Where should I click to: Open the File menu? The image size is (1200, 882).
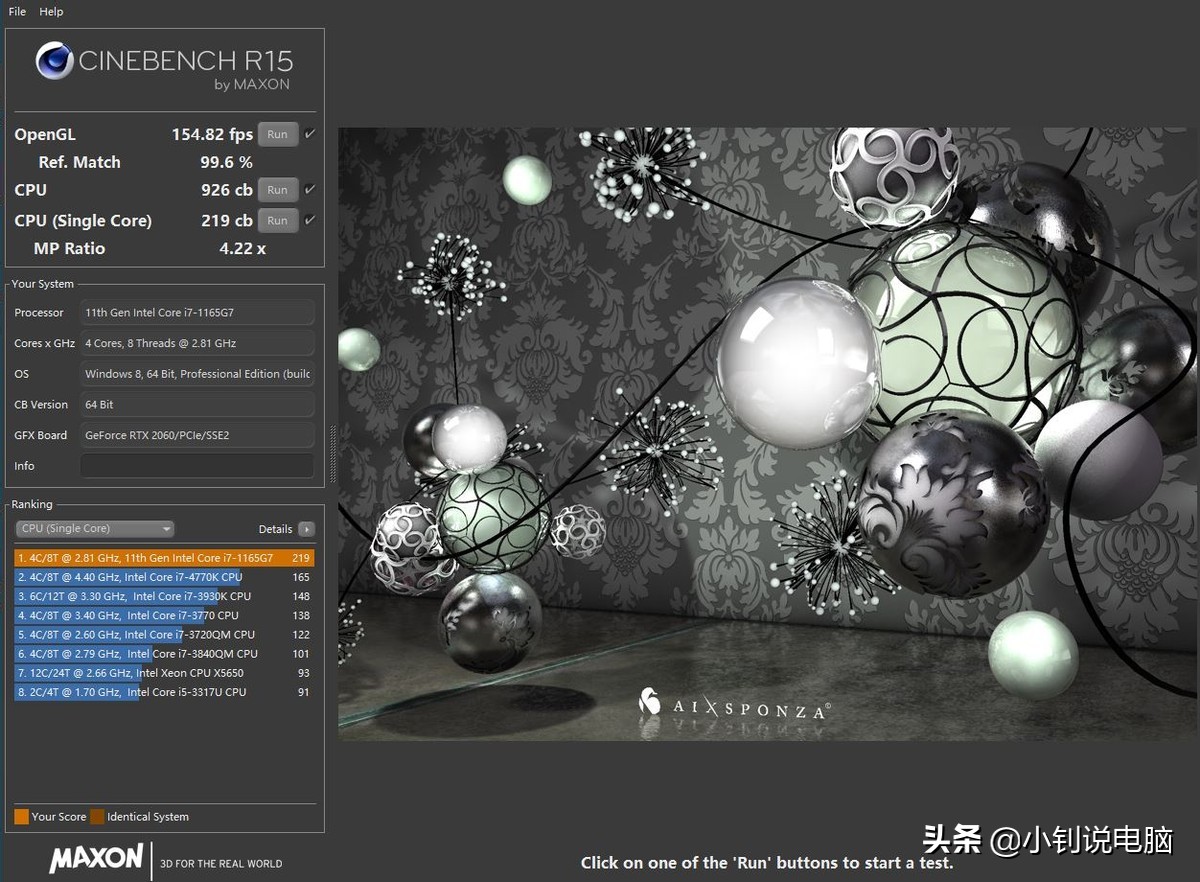[x=17, y=12]
